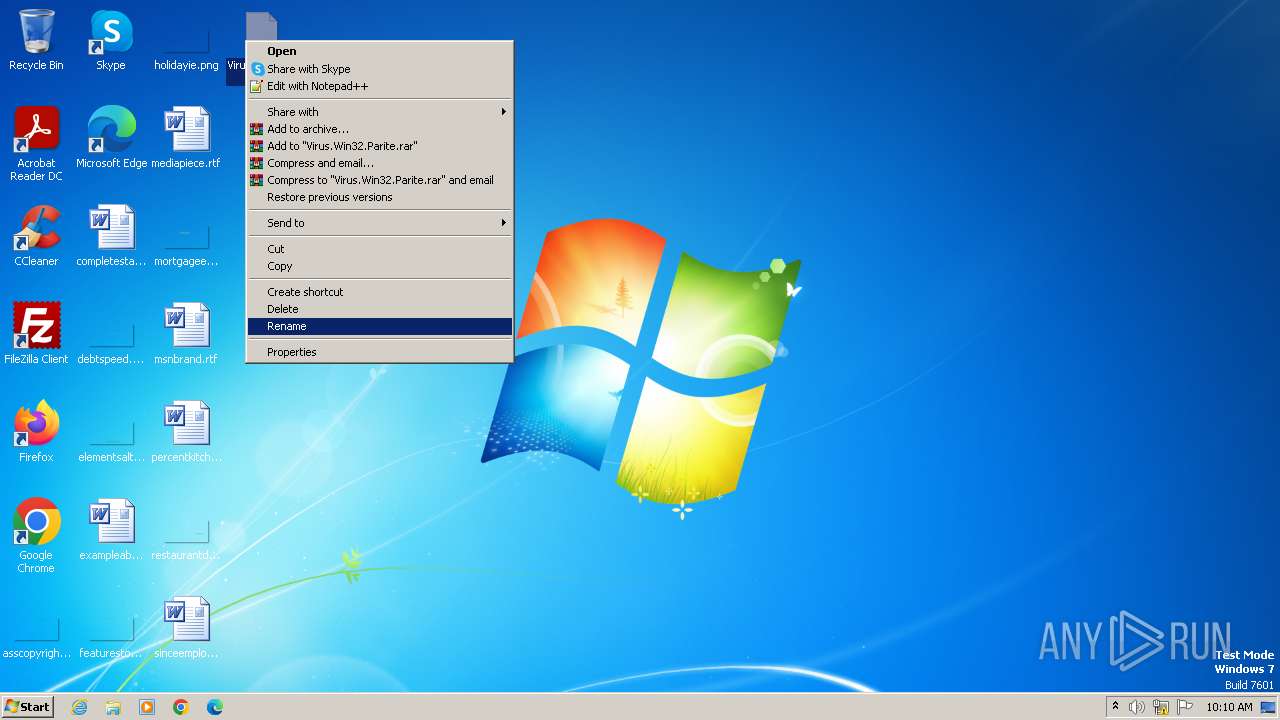Choose Delete from the context menu
Image resolution: width=1280 pixels, height=720 pixels.
click(x=380, y=309)
